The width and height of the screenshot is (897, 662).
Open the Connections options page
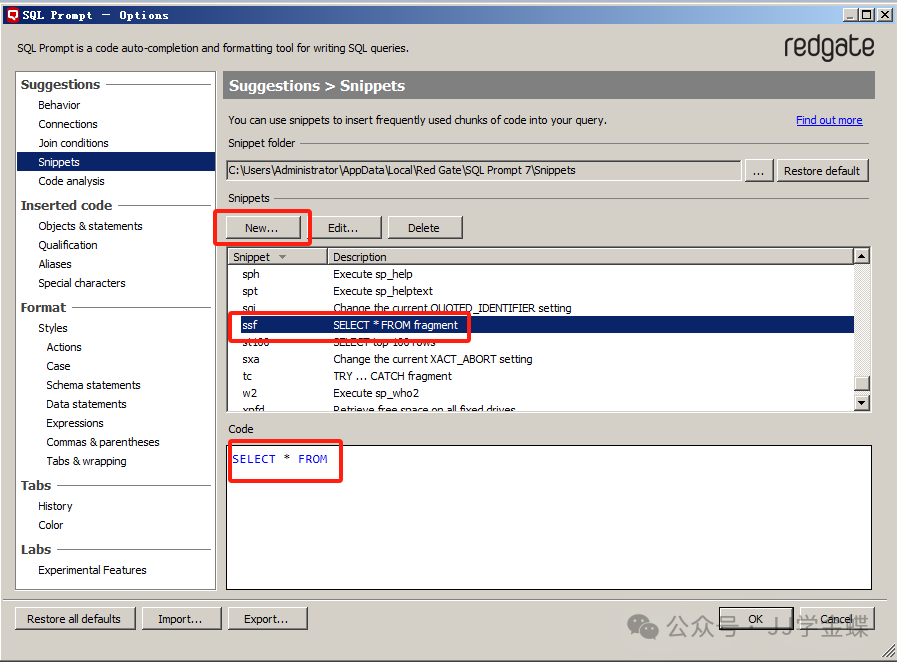[68, 124]
